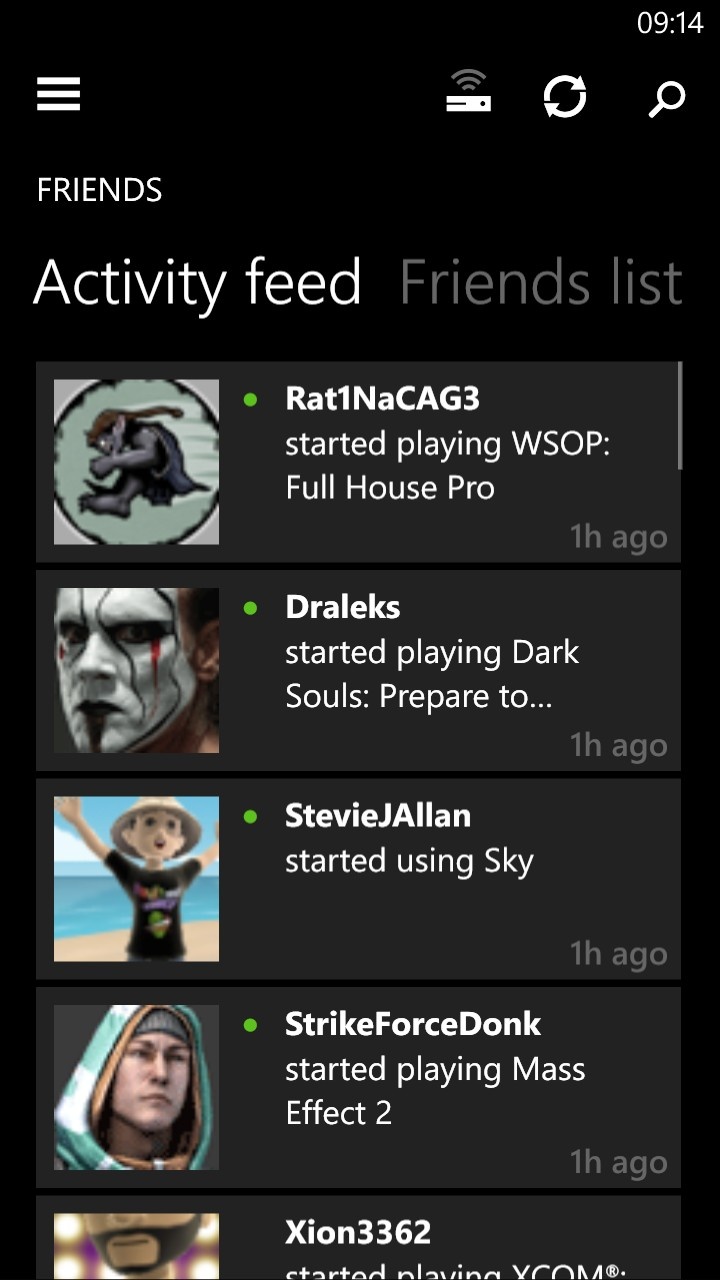
Task: Tap StrikeForceDonk's hooded avatar
Action: tap(136, 1086)
